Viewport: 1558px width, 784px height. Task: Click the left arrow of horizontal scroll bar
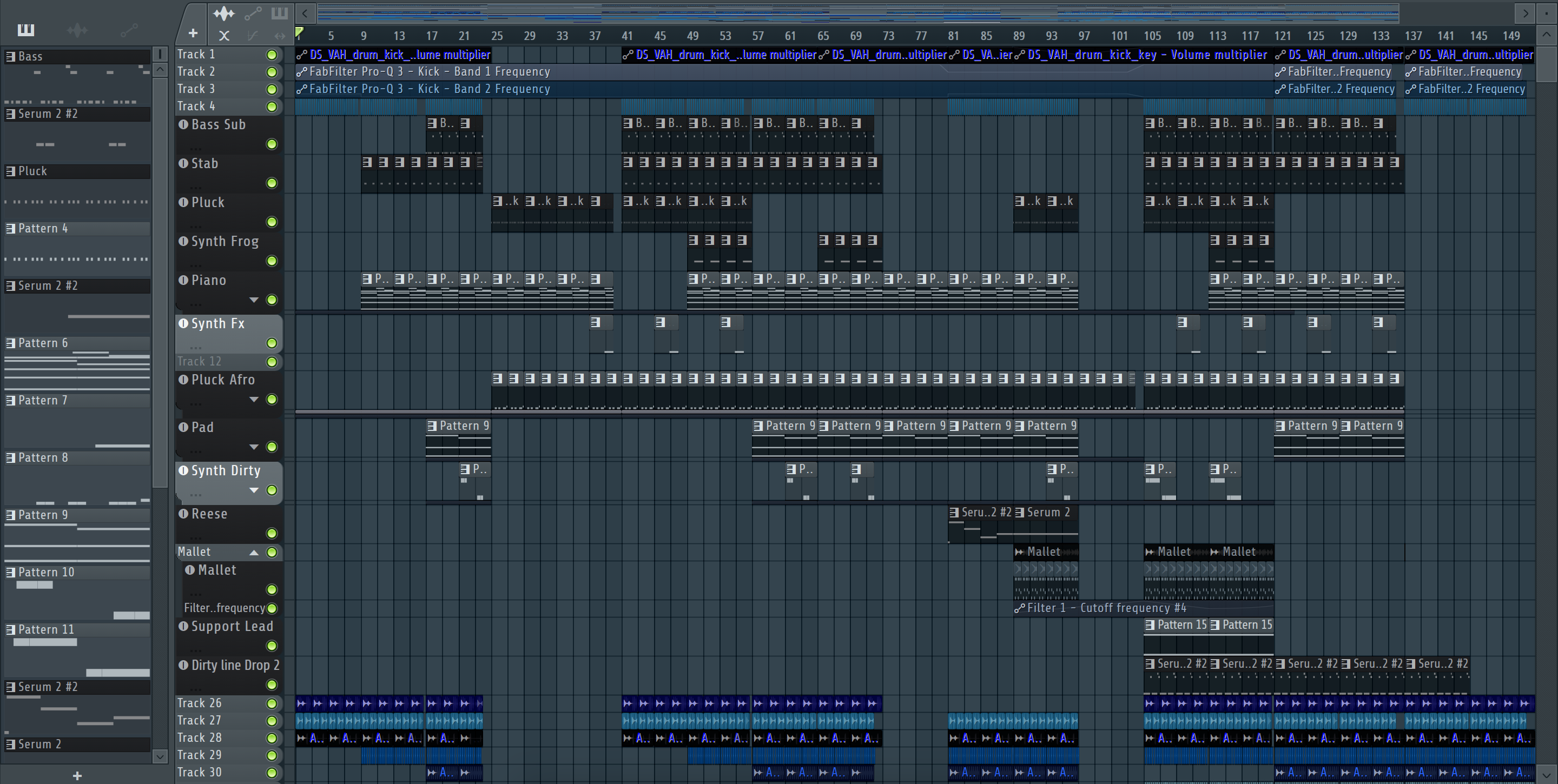click(x=306, y=12)
